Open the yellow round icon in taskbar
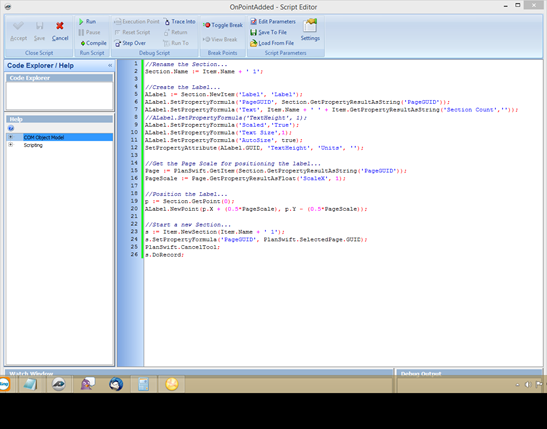This screenshot has width=547, height=429. tap(172, 384)
